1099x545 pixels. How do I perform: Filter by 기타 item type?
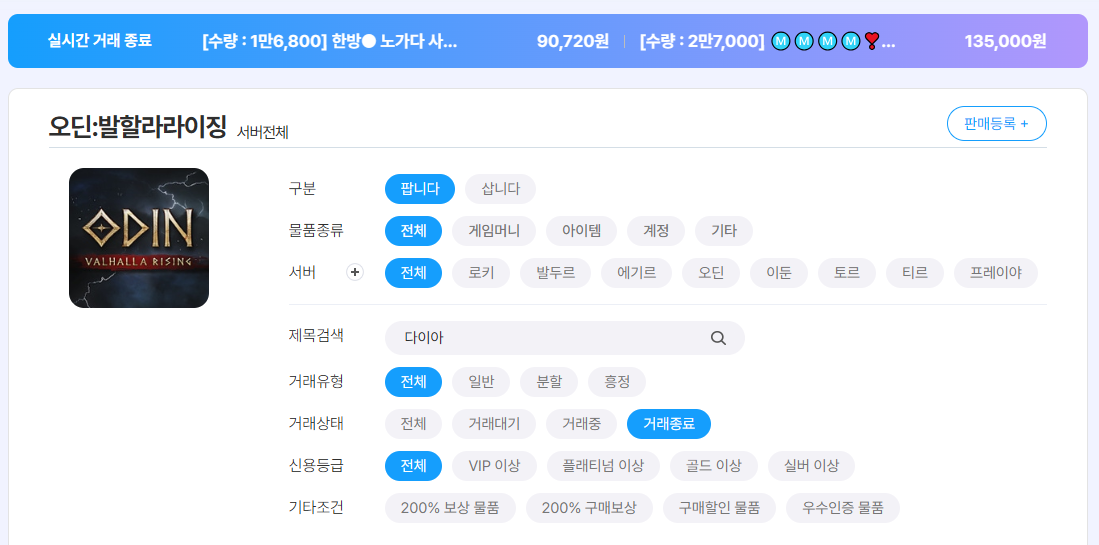tap(724, 231)
